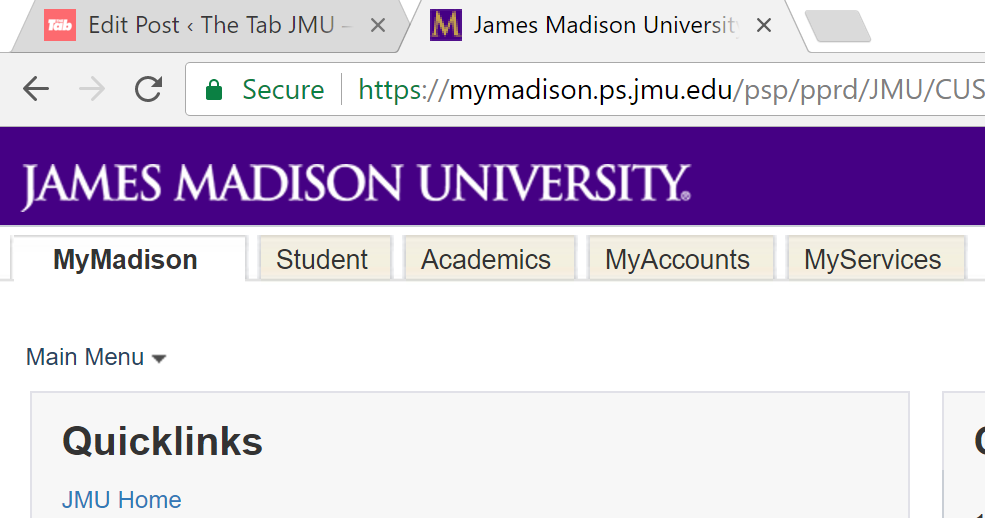Close the James Madison University browser tab
Screen dimensions: 985x518
(x=763, y=25)
